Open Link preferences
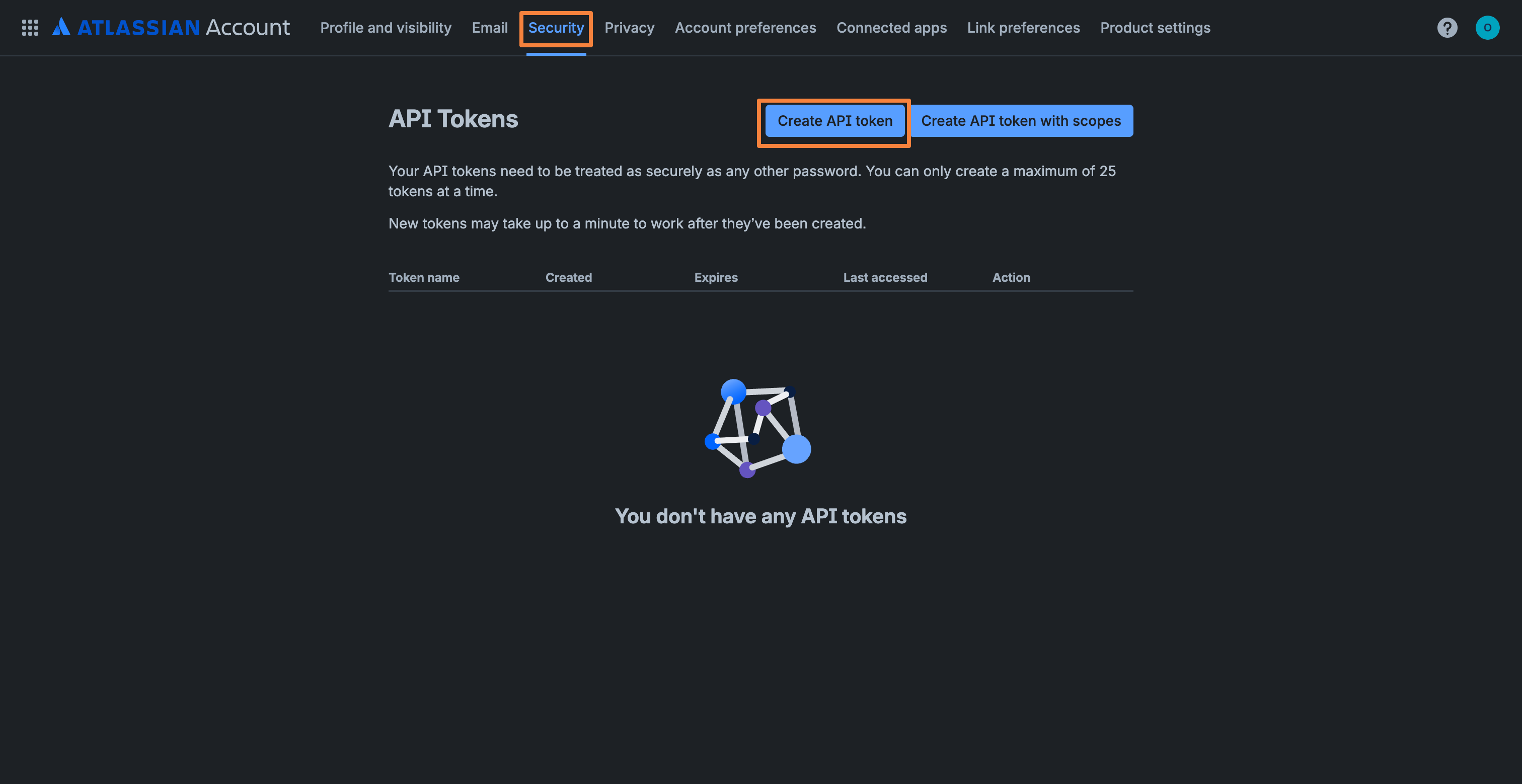The height and width of the screenshot is (784, 1522). point(1023,27)
